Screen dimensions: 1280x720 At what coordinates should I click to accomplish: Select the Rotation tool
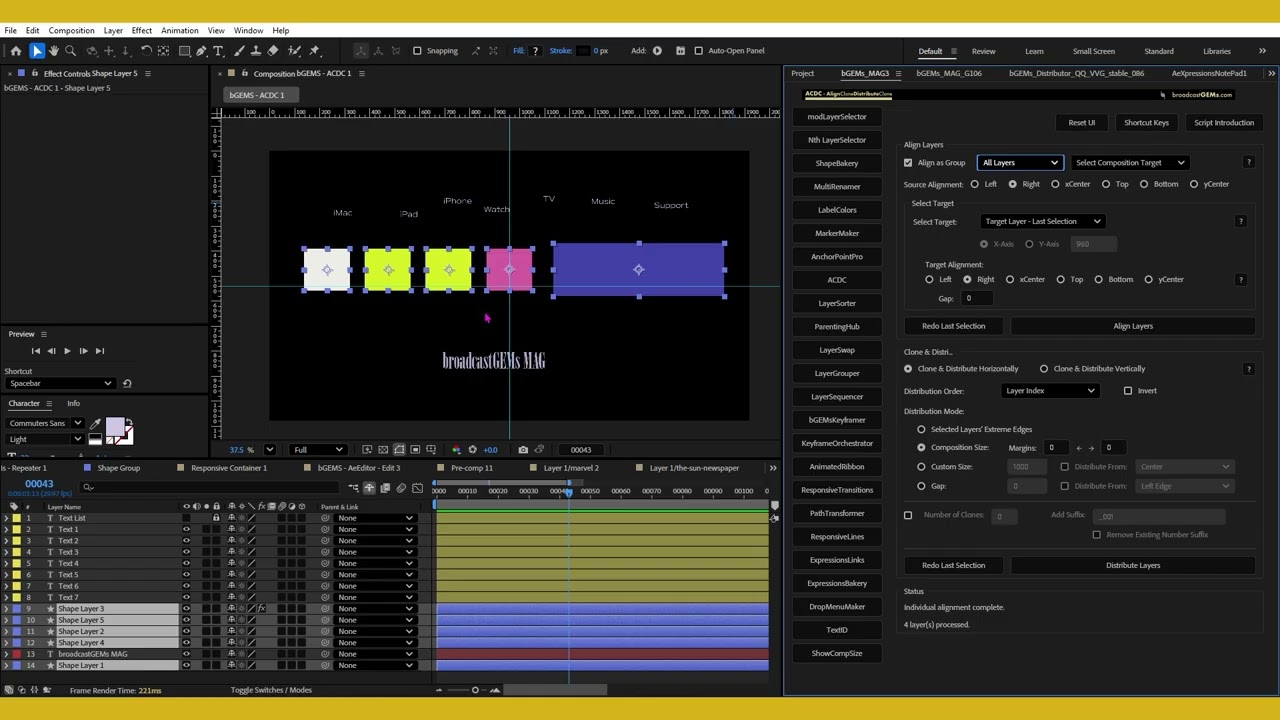[146, 51]
